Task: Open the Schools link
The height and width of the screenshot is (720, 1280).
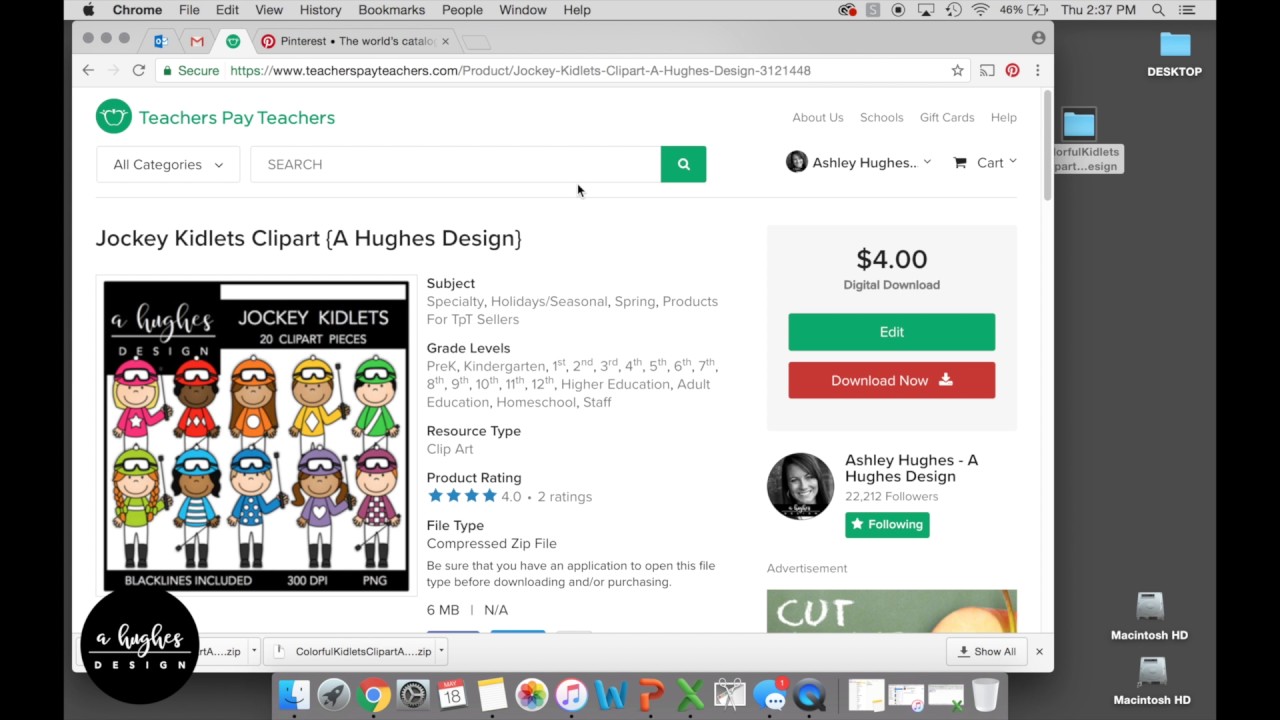Action: coord(881,117)
